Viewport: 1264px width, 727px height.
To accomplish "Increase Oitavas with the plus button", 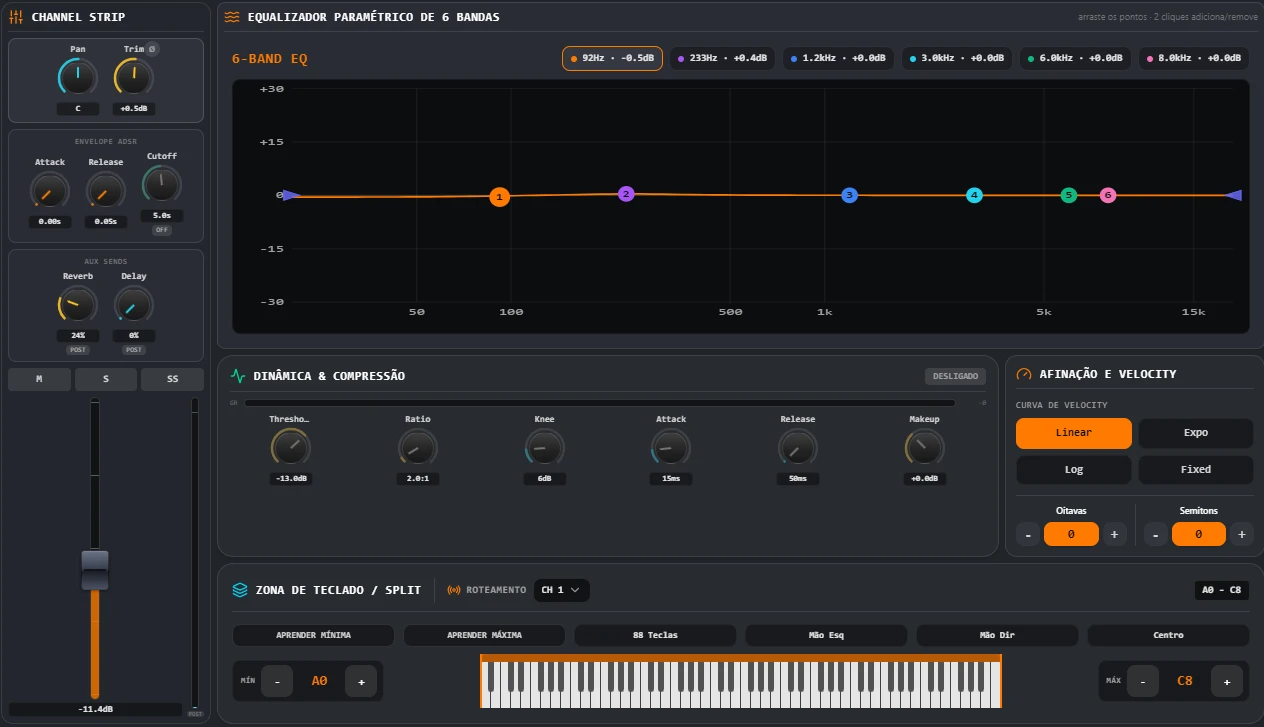I will pyautogui.click(x=1114, y=534).
